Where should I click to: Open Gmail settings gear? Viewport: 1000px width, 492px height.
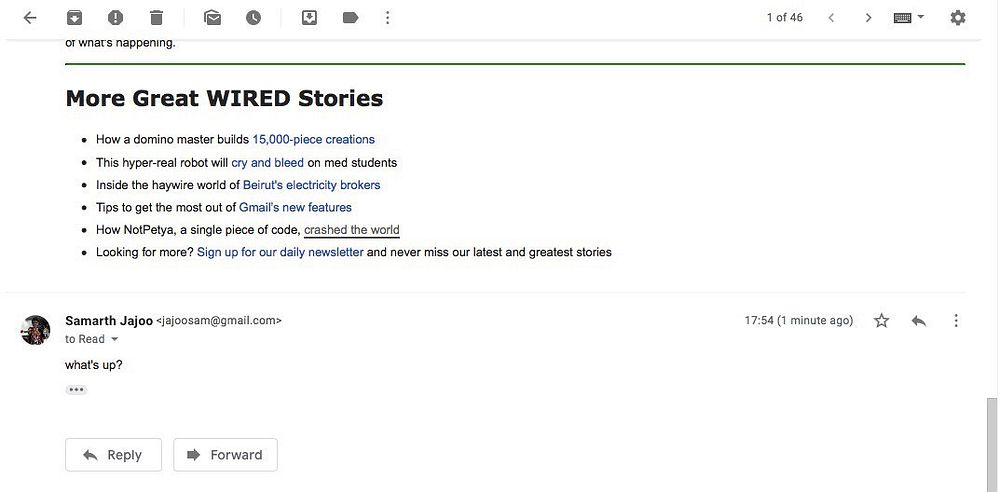tap(958, 17)
